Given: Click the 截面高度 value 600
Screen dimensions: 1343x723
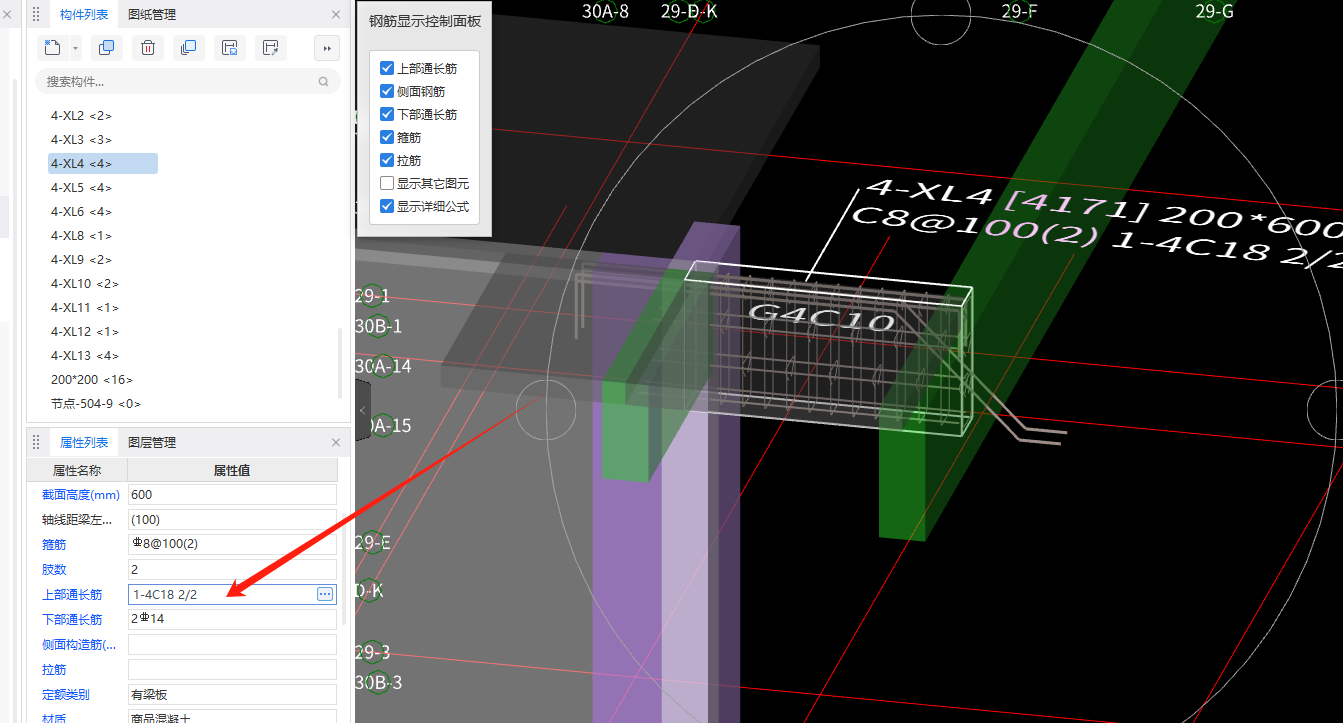Looking at the screenshot, I should tap(232, 494).
